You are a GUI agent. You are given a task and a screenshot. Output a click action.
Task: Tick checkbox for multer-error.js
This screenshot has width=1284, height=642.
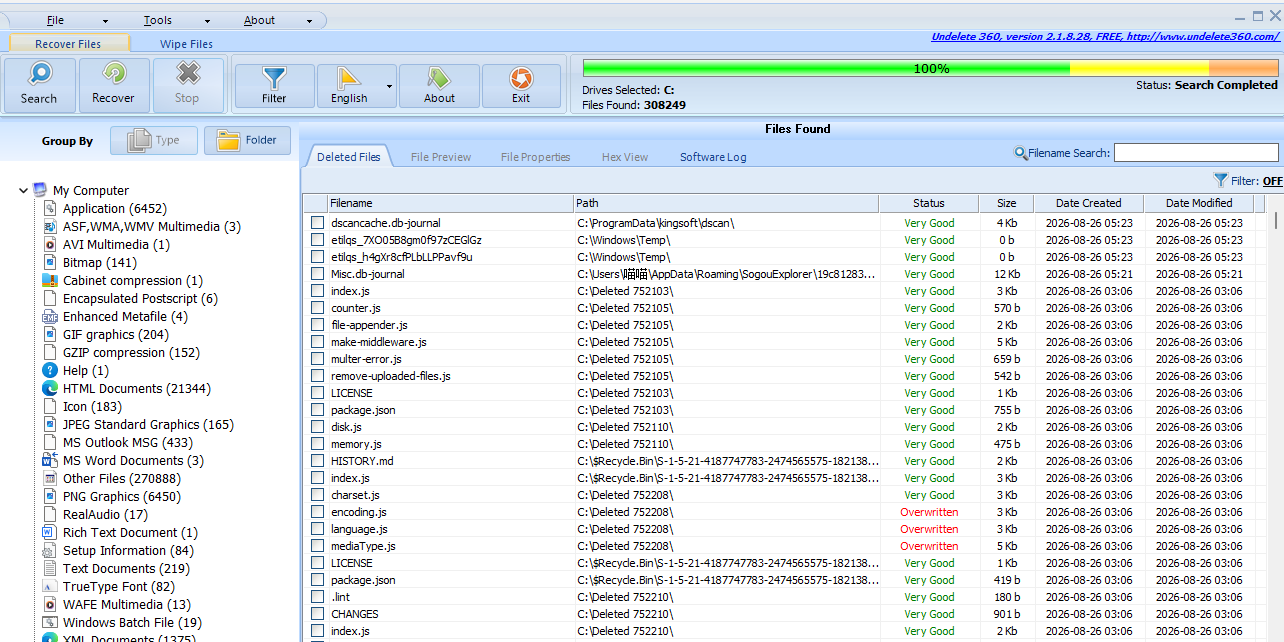click(317, 359)
